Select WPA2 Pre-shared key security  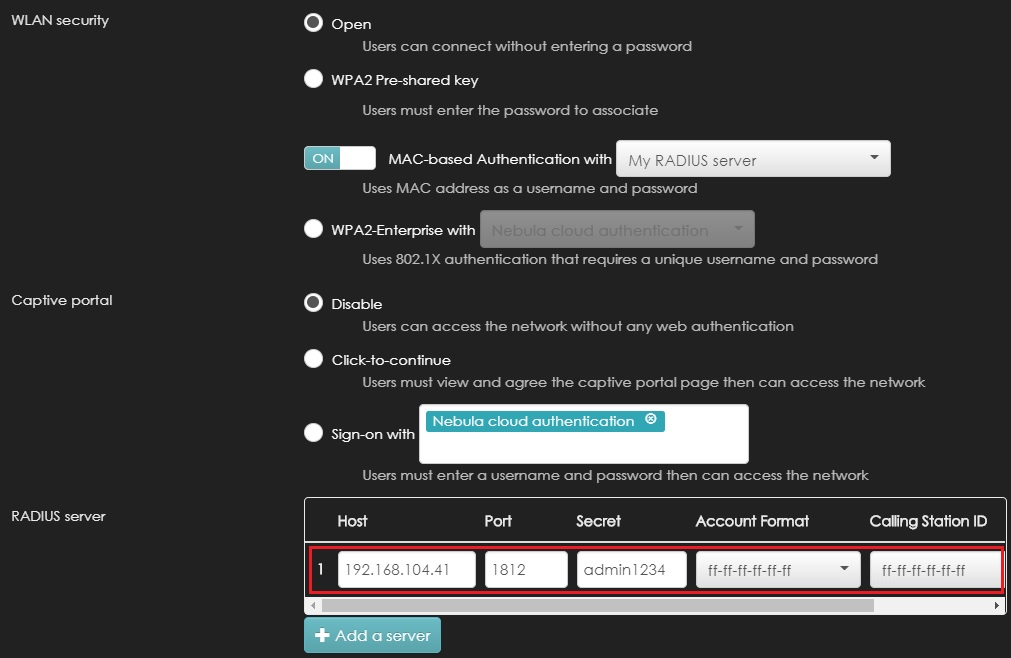click(x=313, y=78)
